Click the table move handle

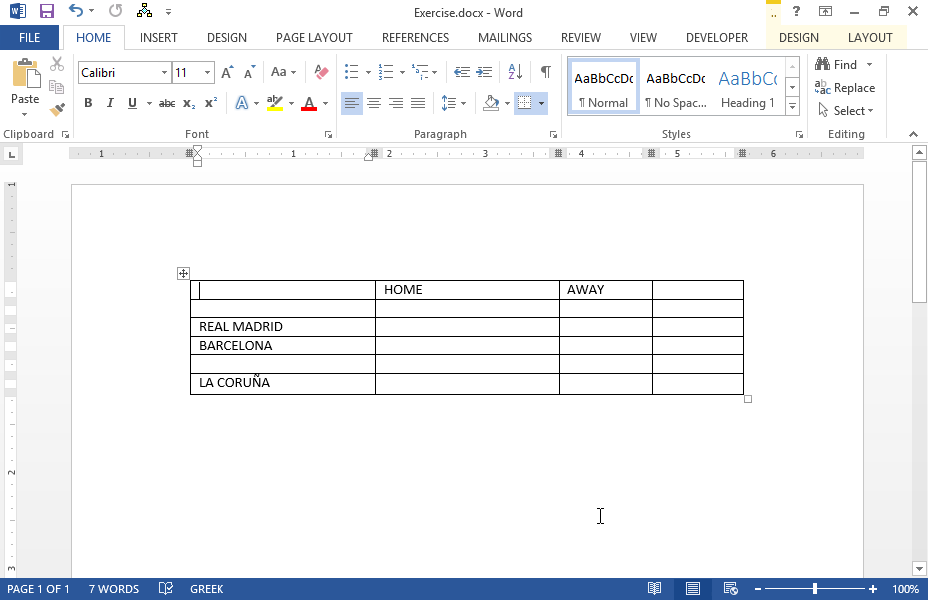[x=183, y=273]
